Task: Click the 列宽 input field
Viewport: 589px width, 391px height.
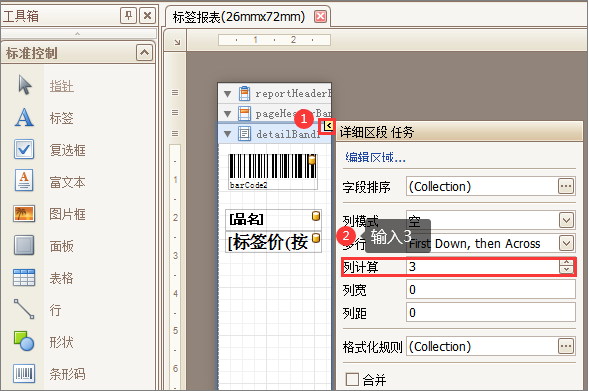Action: (491, 290)
